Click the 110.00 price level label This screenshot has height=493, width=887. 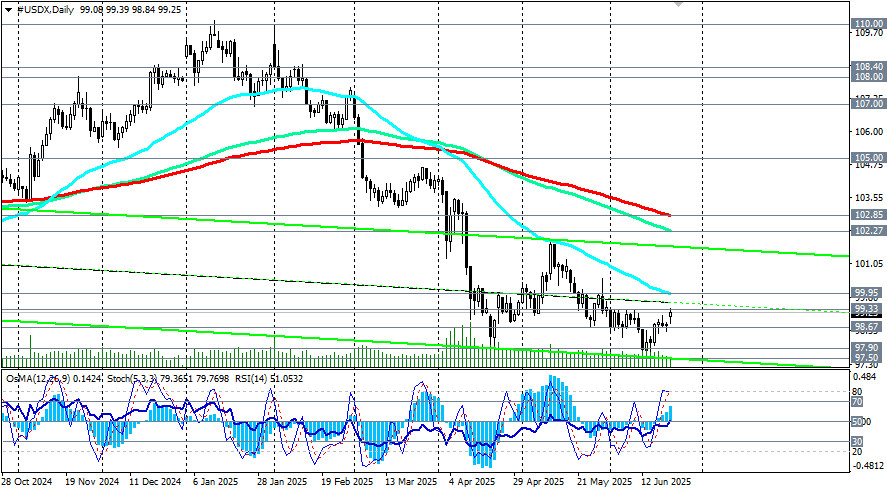click(x=868, y=24)
